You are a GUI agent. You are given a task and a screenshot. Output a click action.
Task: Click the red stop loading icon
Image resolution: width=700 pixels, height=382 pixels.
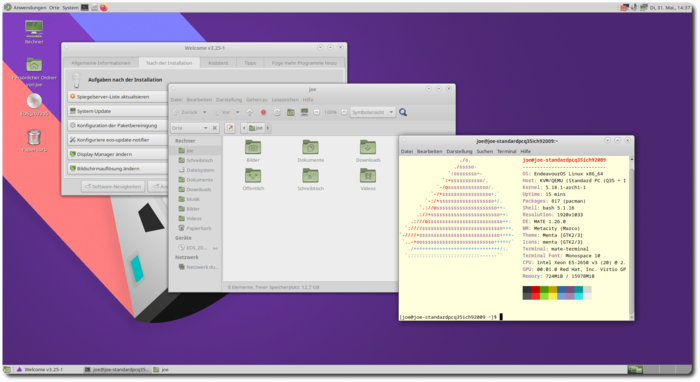263,112
